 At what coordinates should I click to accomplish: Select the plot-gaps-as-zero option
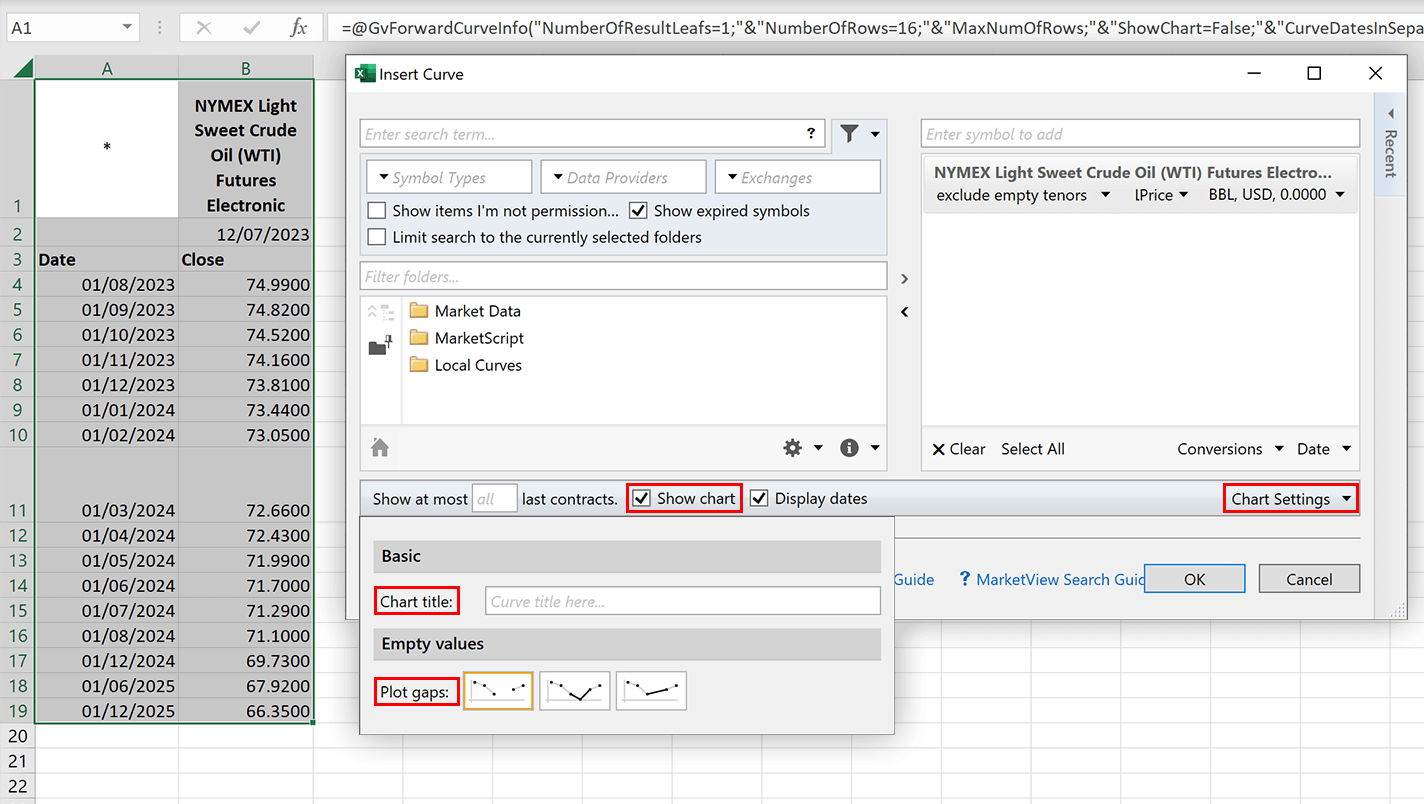click(x=575, y=690)
